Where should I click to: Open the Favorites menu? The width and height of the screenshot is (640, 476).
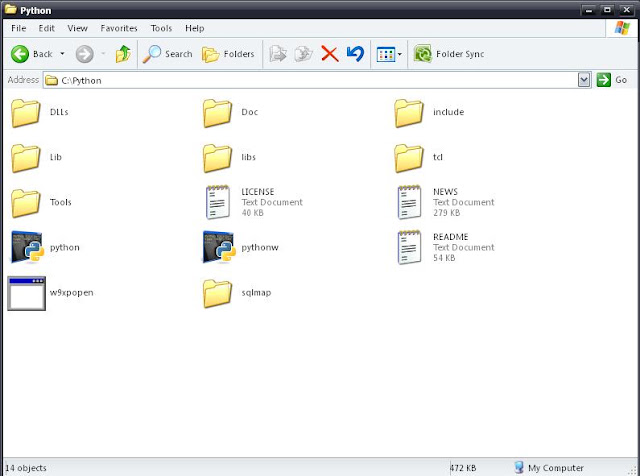[119, 28]
